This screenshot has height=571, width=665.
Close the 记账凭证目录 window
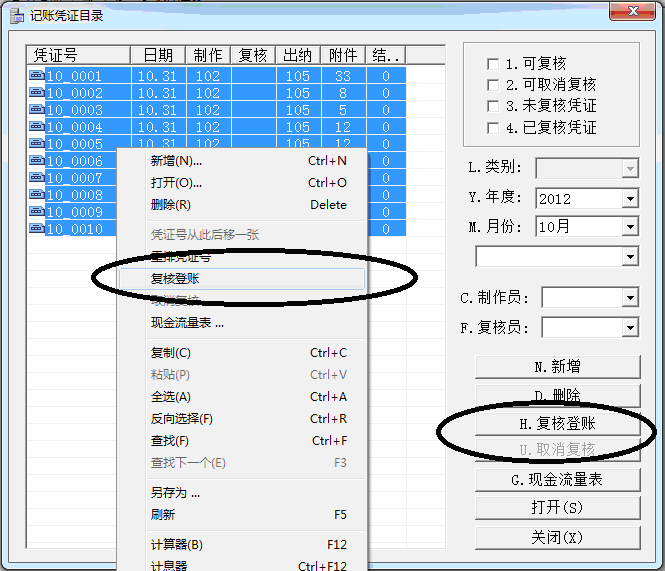pyautogui.click(x=633, y=12)
